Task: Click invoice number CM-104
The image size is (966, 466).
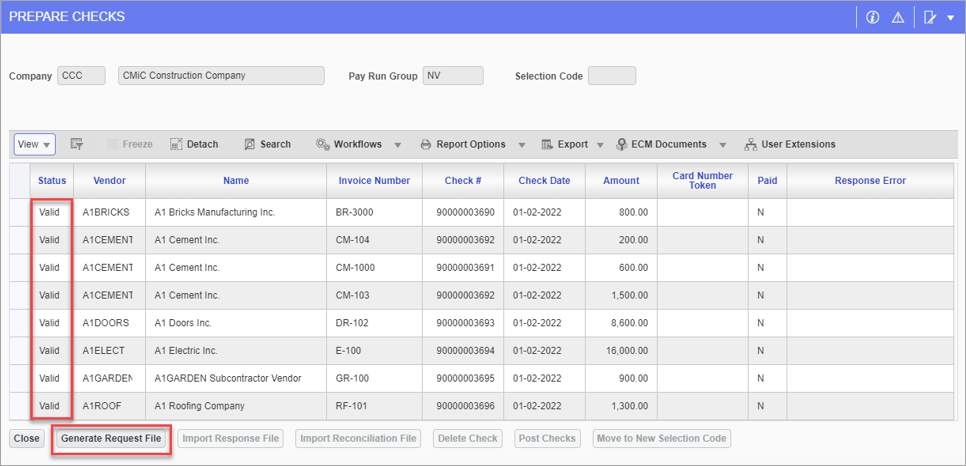Action: [x=352, y=240]
